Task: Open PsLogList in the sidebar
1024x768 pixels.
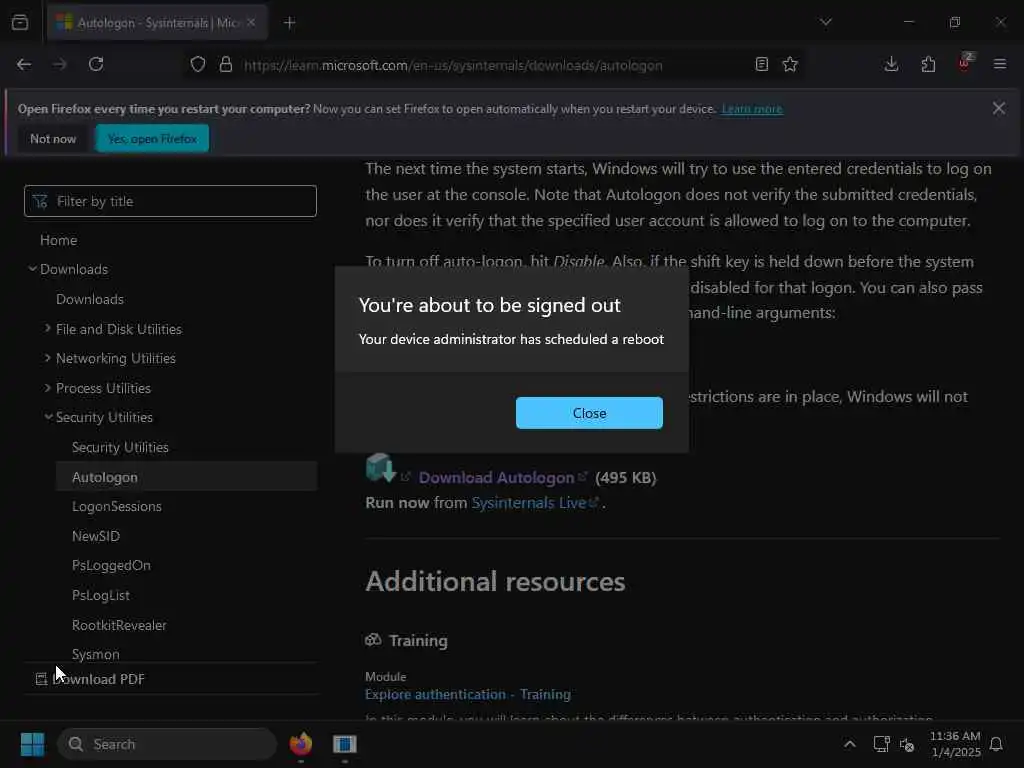Action: pos(101,596)
